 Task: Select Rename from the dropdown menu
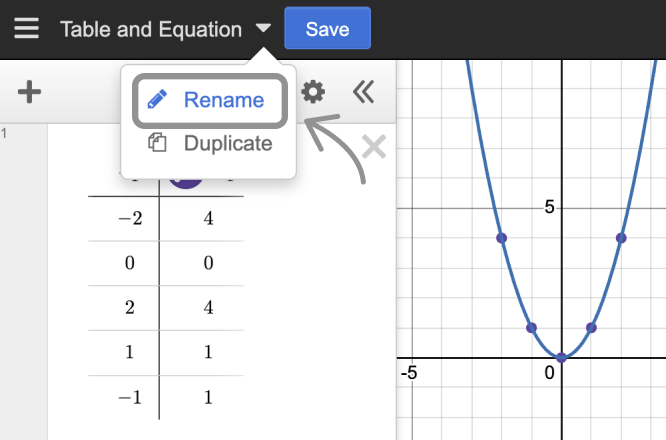click(x=223, y=100)
